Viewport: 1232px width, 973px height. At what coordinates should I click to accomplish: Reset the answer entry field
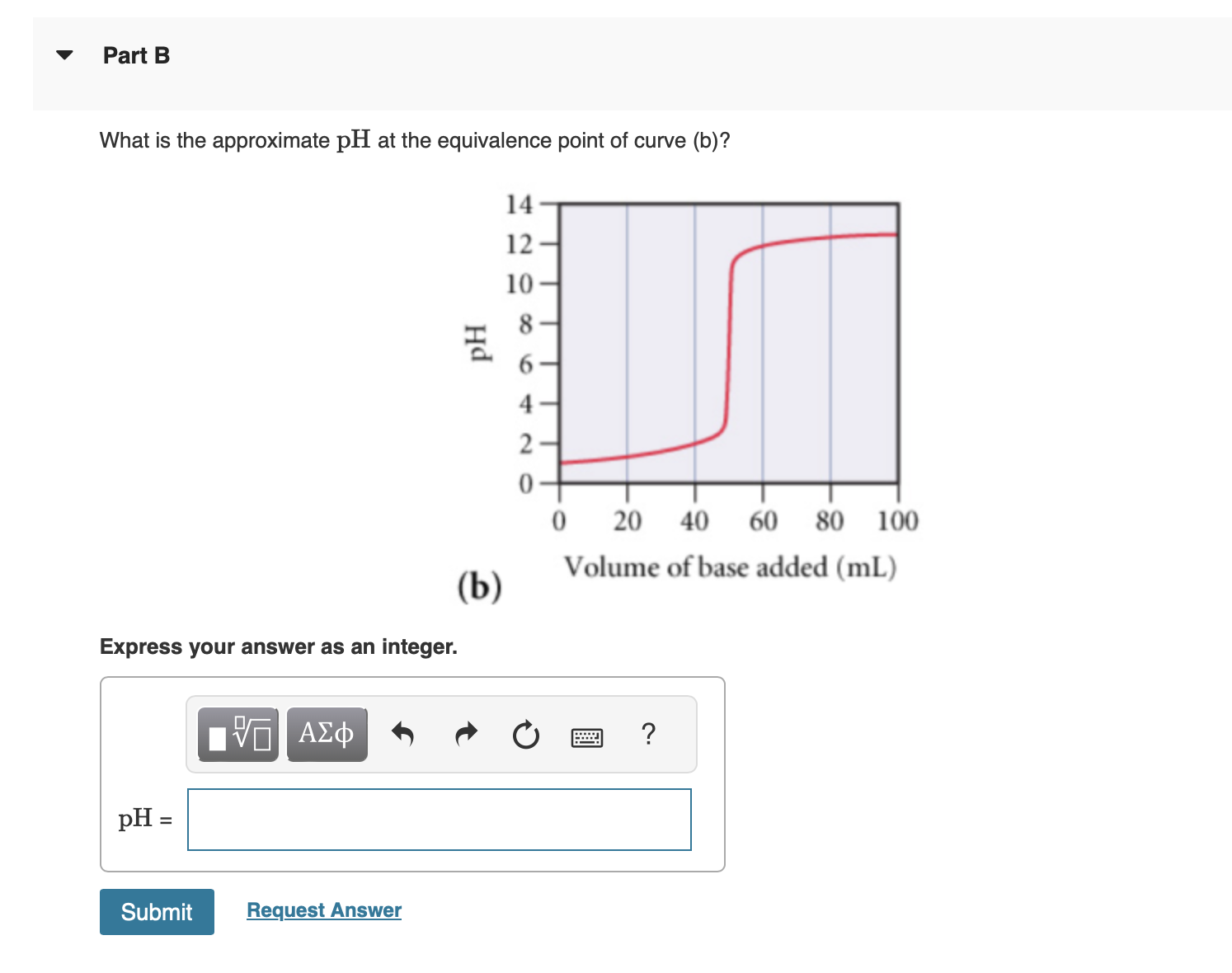(x=525, y=734)
